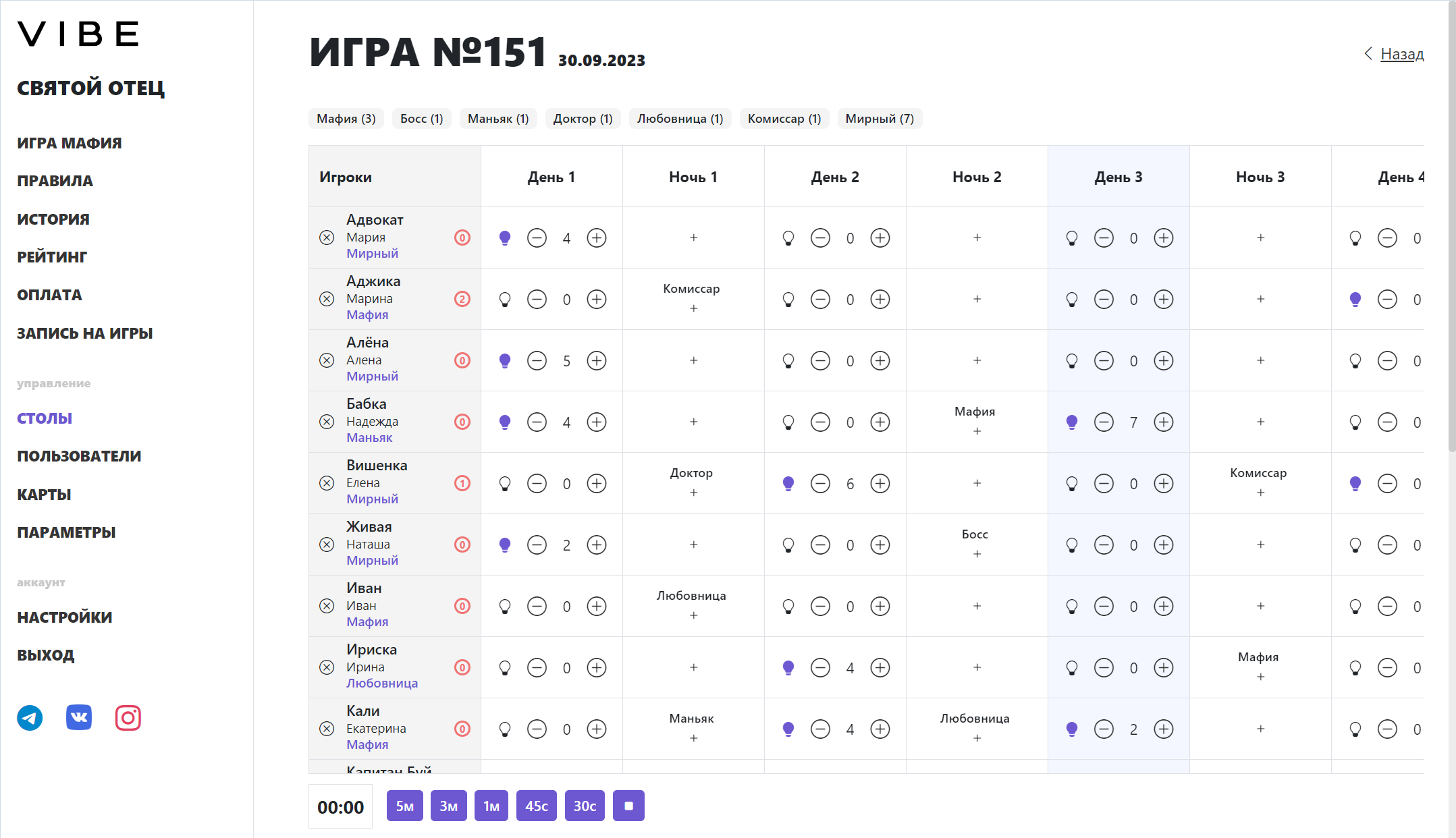Go to СТОЛЫ management section
This screenshot has height=838, width=1456.
pos(45,418)
